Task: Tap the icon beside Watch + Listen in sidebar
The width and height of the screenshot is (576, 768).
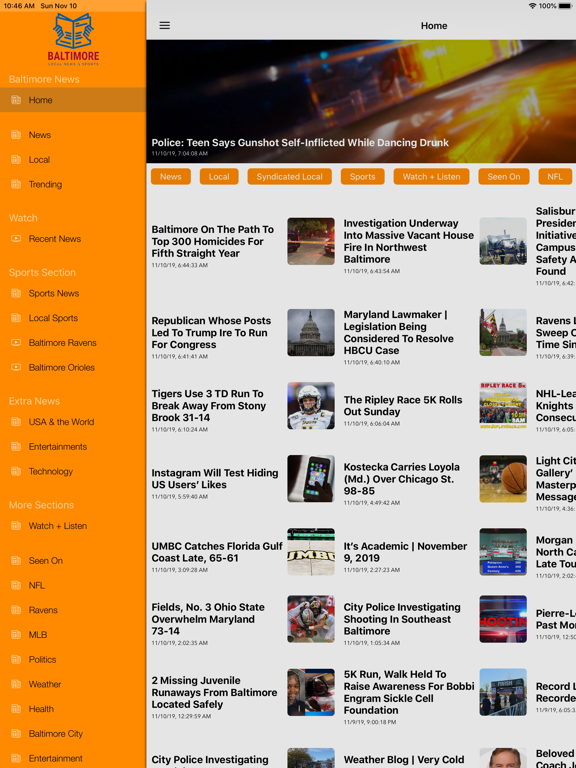Action: point(16,526)
